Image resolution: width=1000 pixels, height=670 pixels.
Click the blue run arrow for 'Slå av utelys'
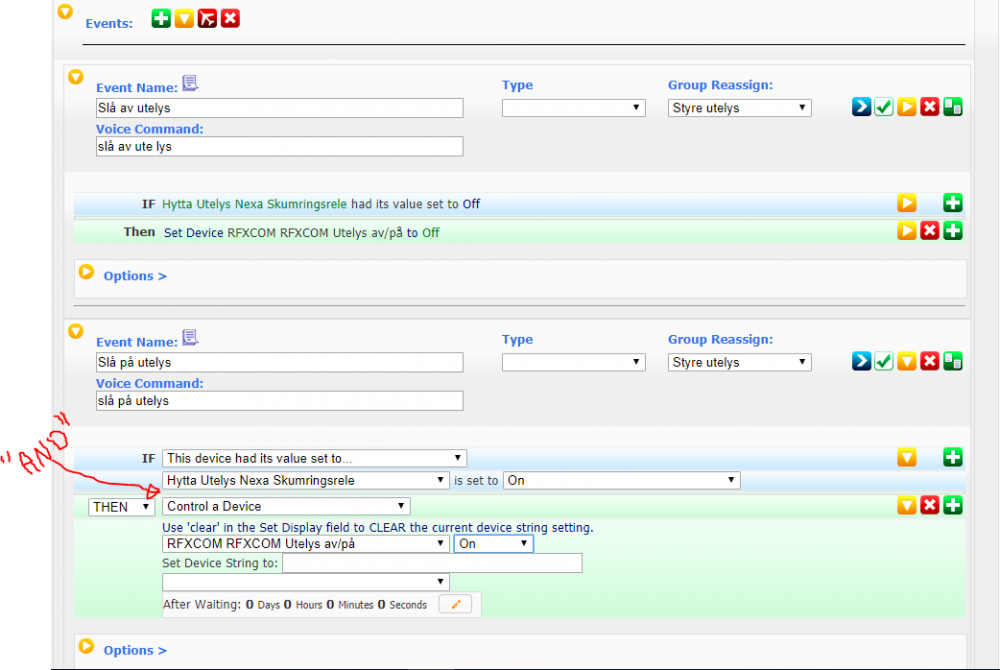pos(861,107)
